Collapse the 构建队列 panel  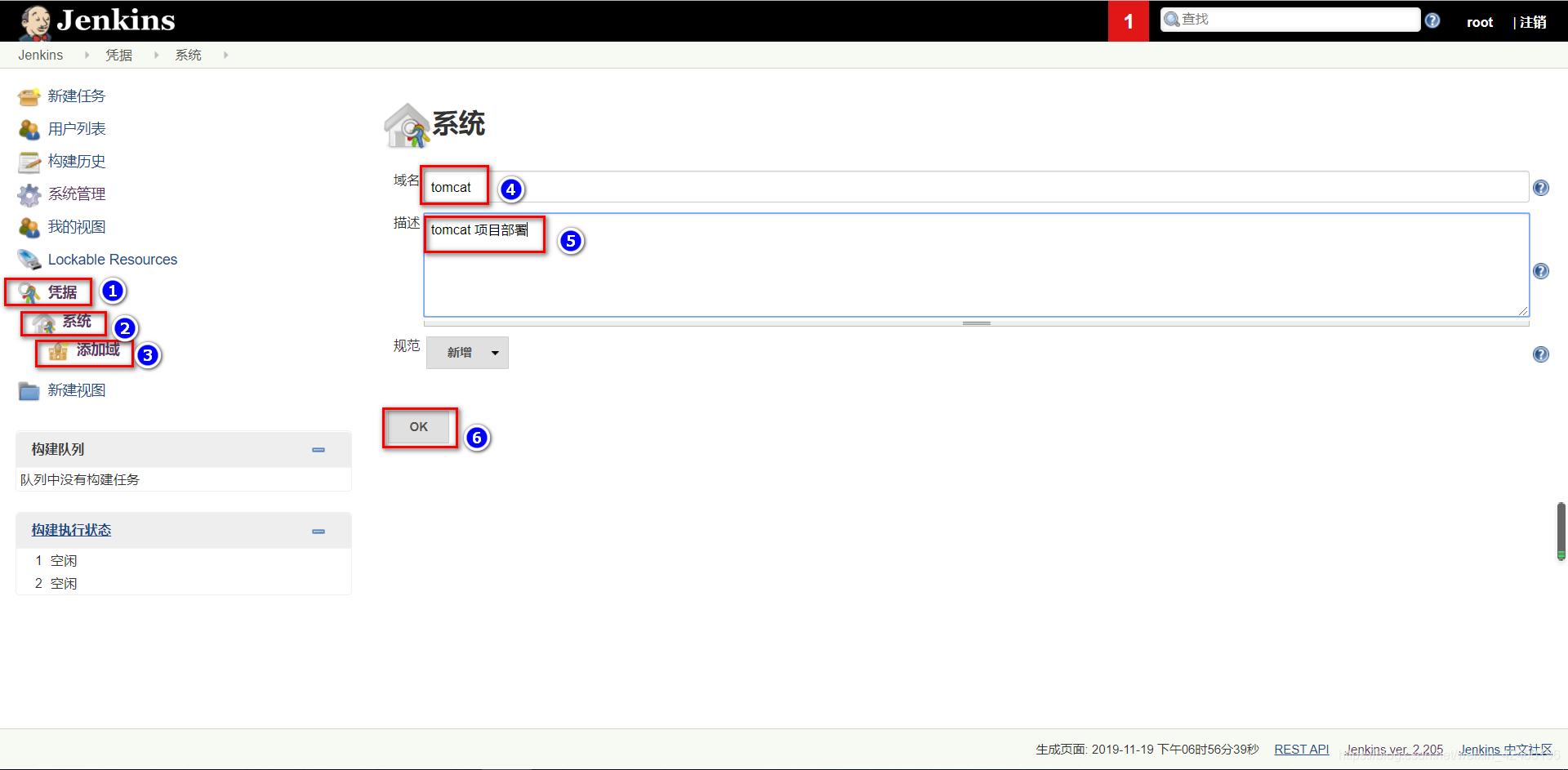(x=318, y=450)
